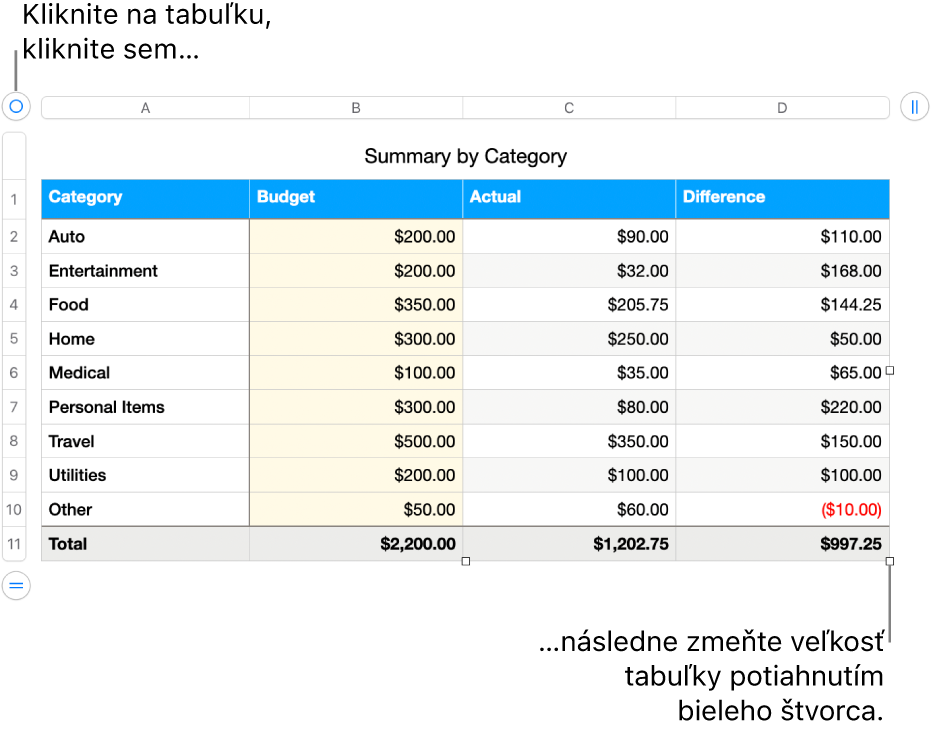The width and height of the screenshot is (931, 739).
Task: Click the table select circle handle
Action: click(x=16, y=106)
